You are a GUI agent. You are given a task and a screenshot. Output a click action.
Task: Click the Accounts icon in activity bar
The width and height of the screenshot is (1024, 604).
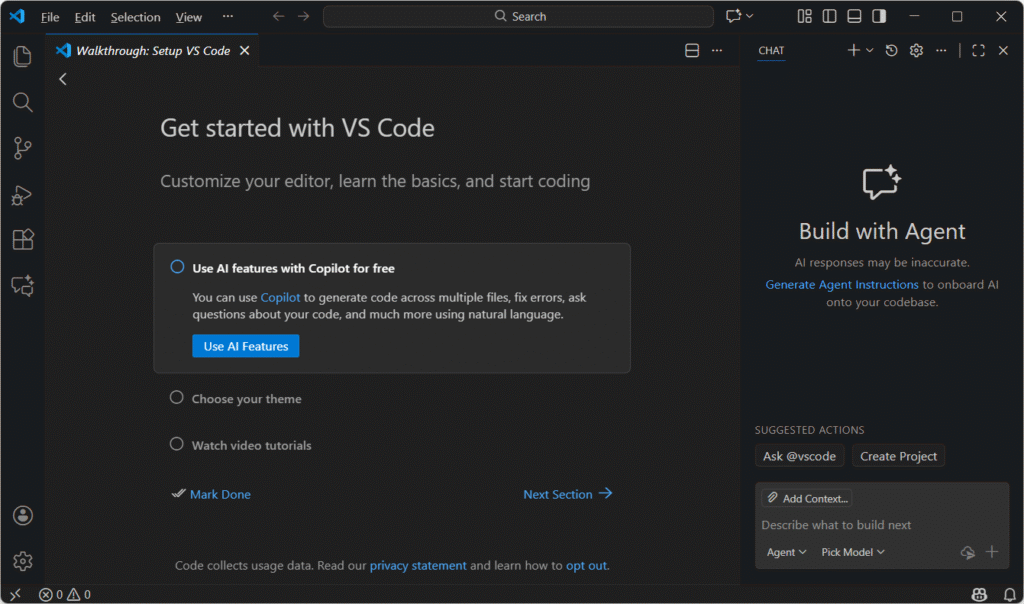(x=22, y=515)
